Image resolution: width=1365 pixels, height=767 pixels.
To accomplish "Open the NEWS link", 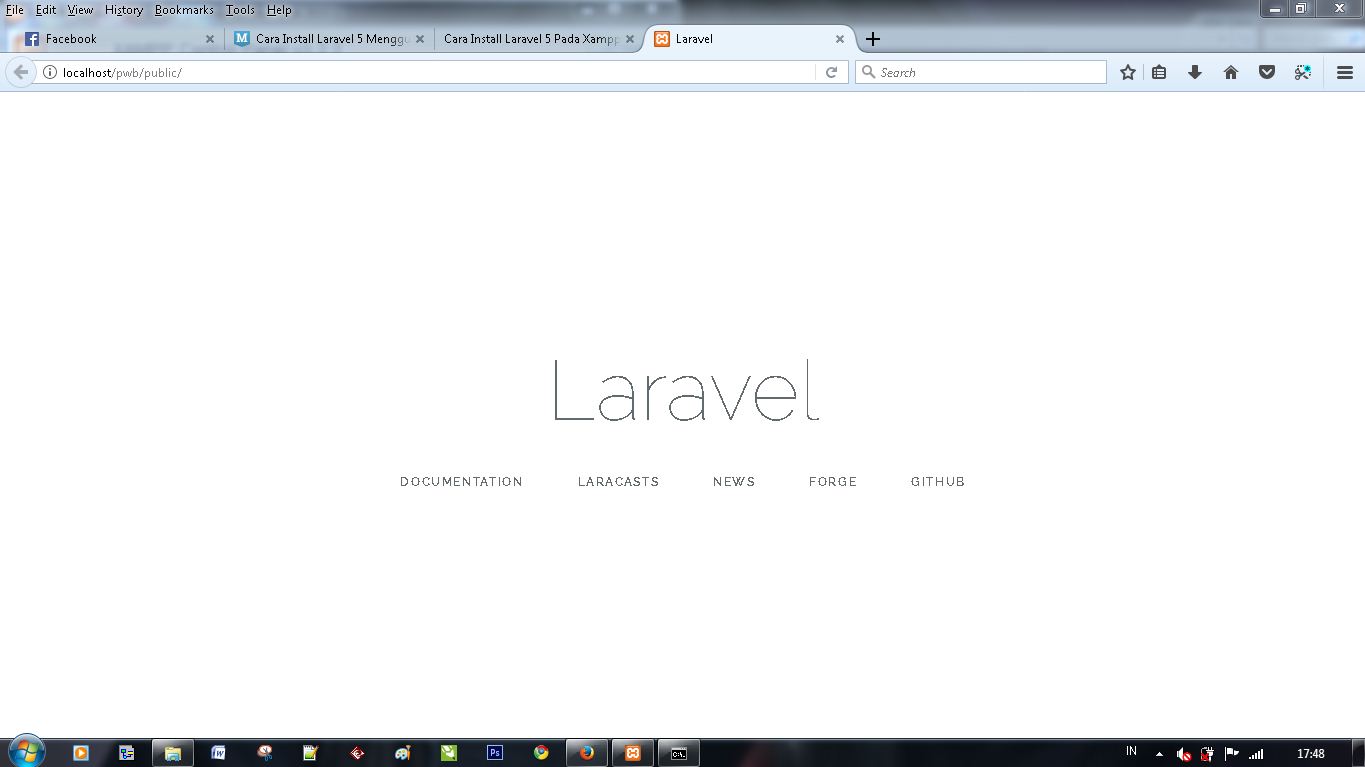I will (734, 482).
